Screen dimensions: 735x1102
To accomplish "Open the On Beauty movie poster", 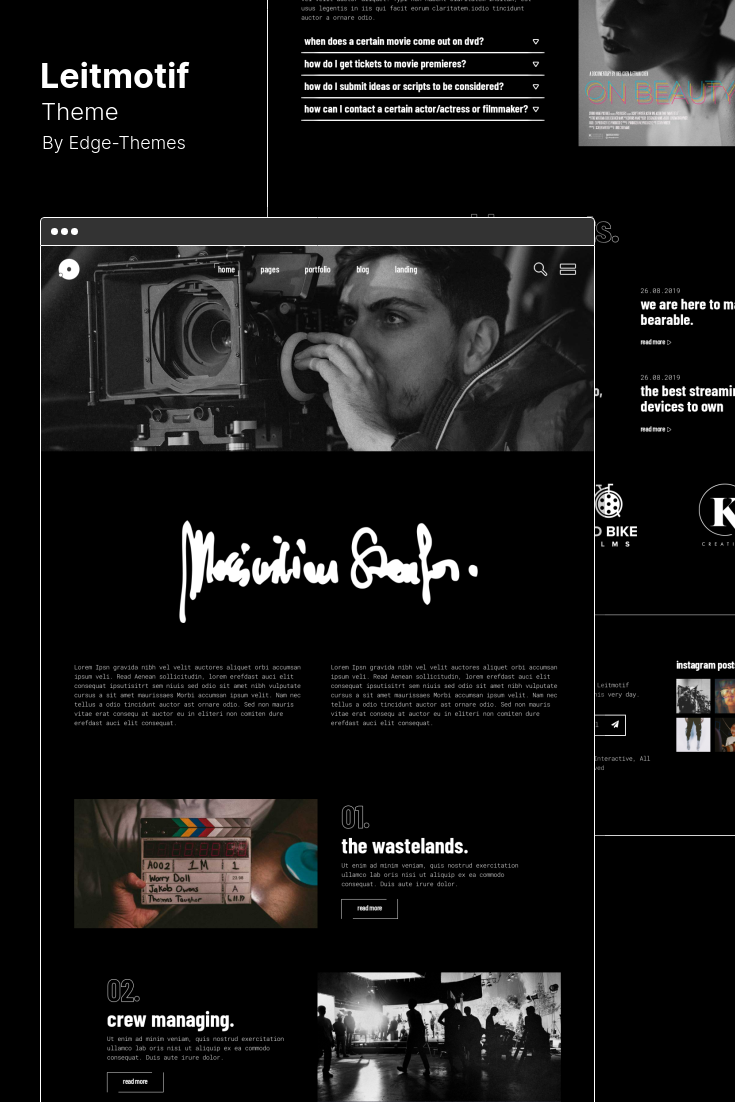I will (x=656, y=73).
